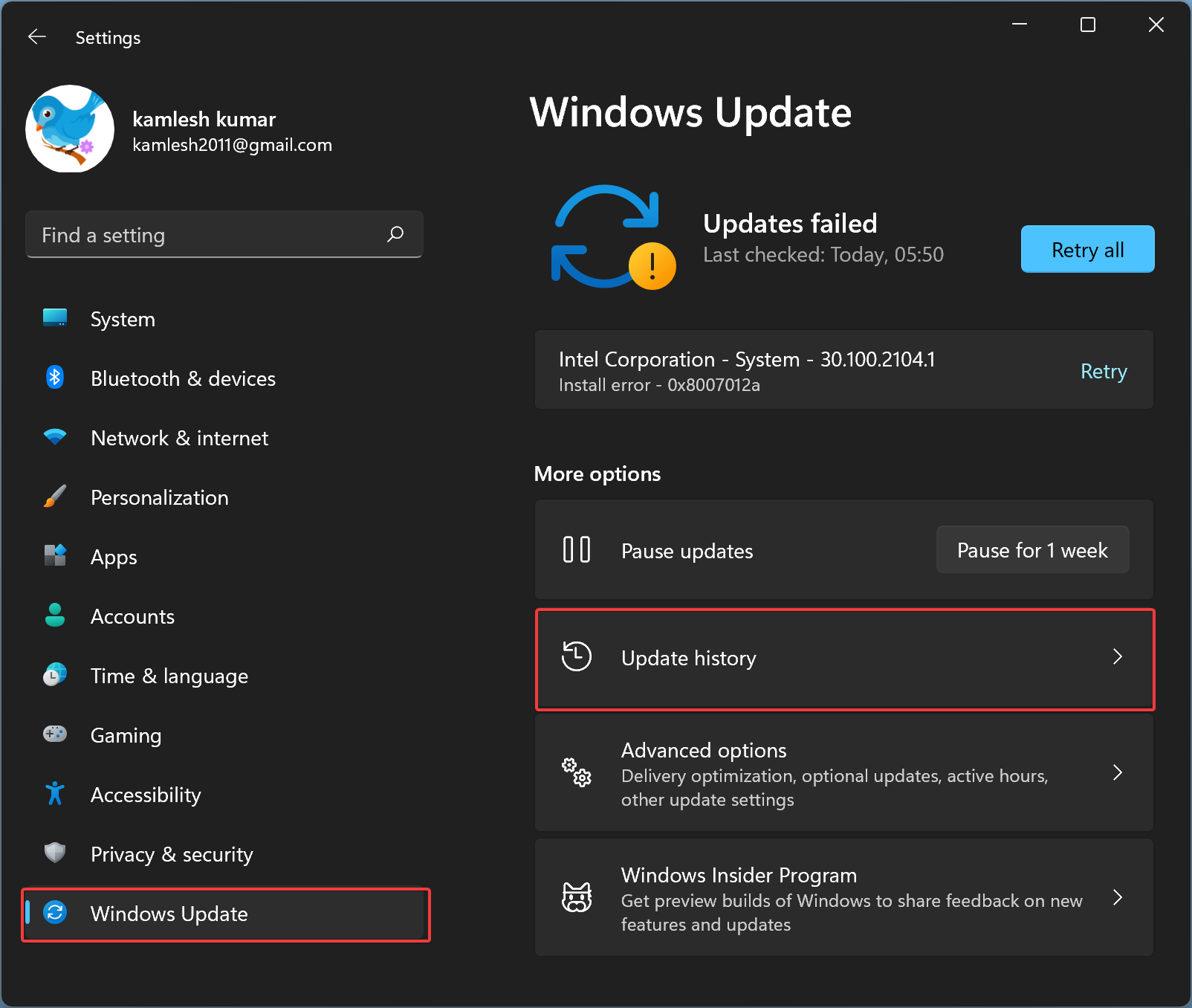Click the Windows Update sync icon in sidebar
1192x1008 pixels.
(55, 912)
